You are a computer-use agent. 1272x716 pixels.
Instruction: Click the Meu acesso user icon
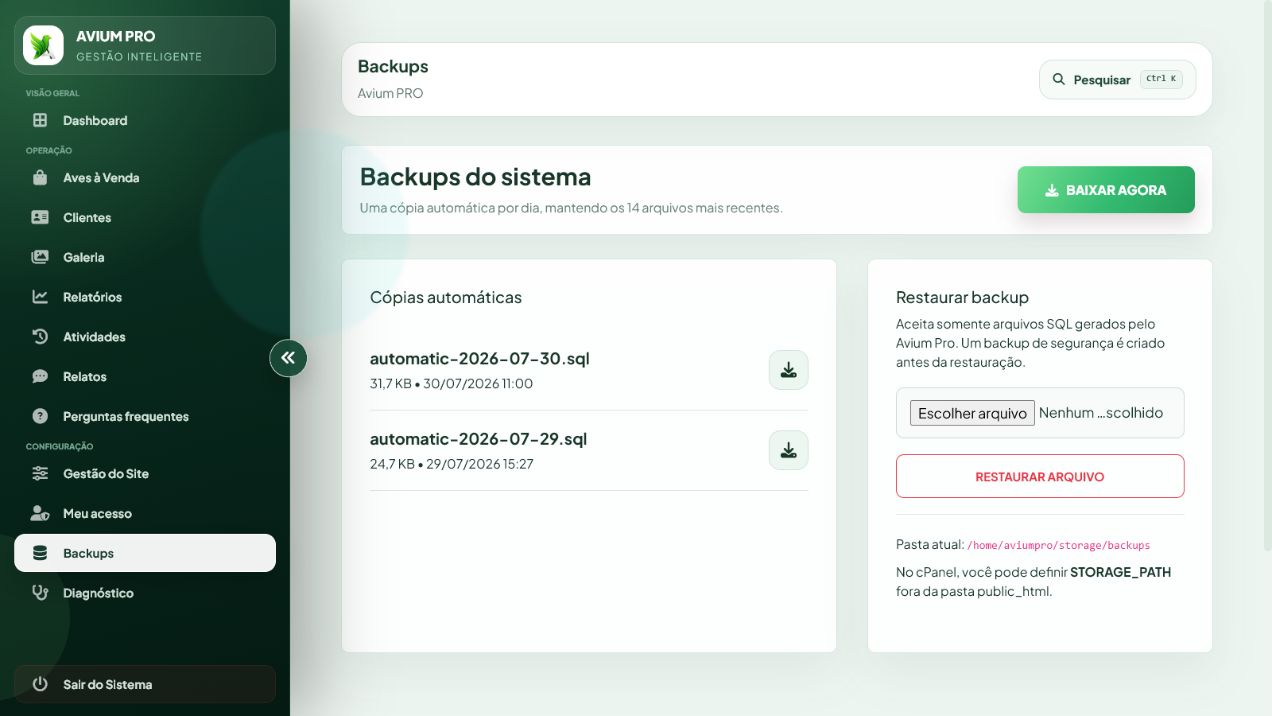coord(40,513)
